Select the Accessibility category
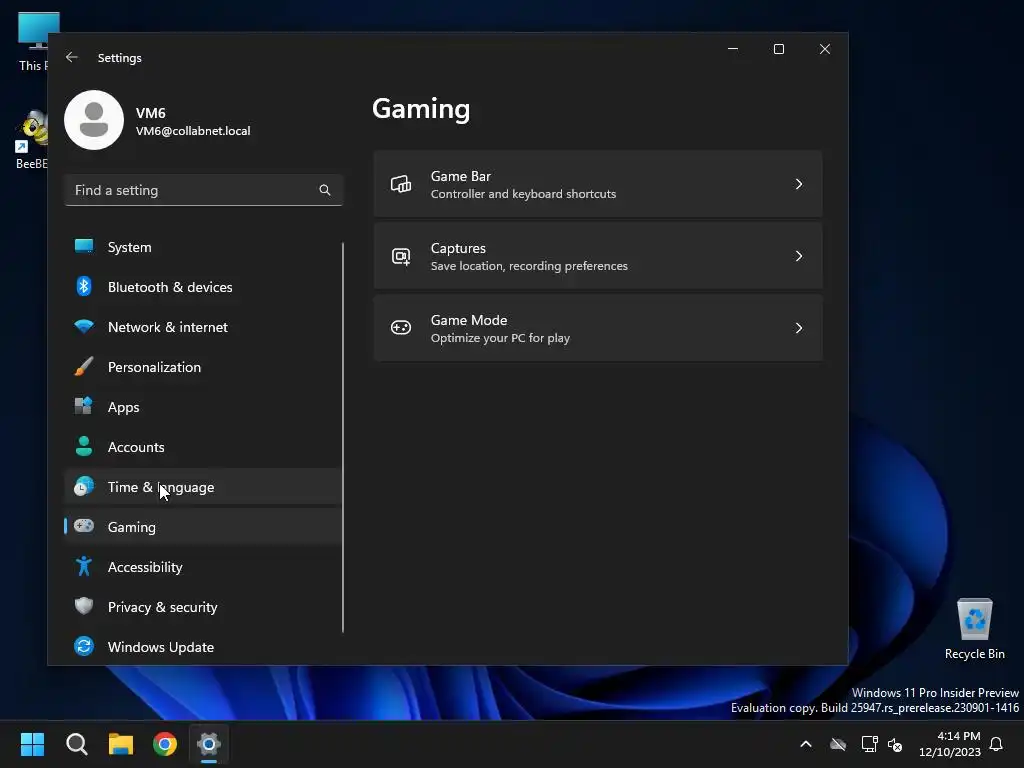1024x768 pixels. tap(202, 567)
